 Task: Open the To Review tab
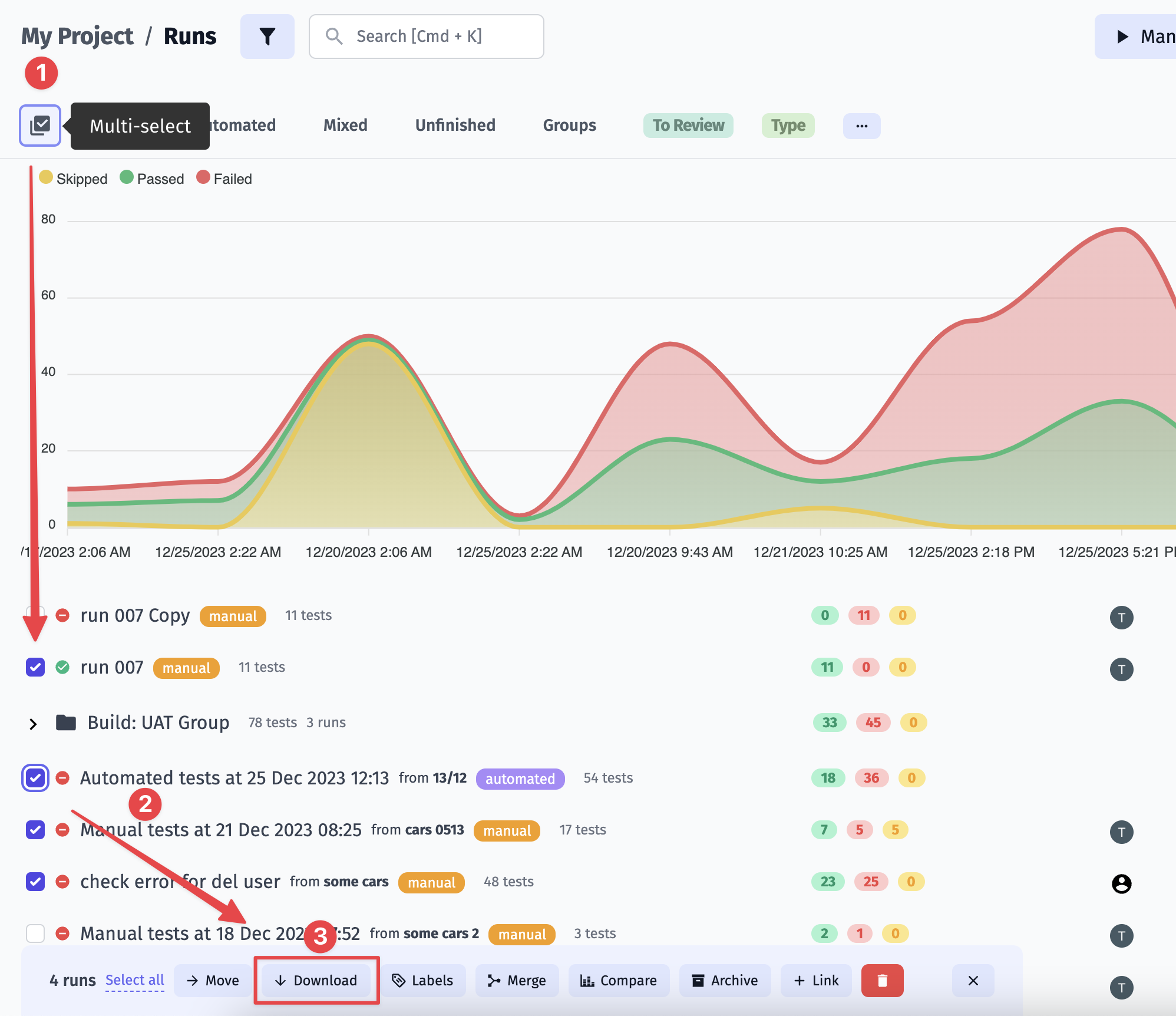pyautogui.click(x=688, y=126)
